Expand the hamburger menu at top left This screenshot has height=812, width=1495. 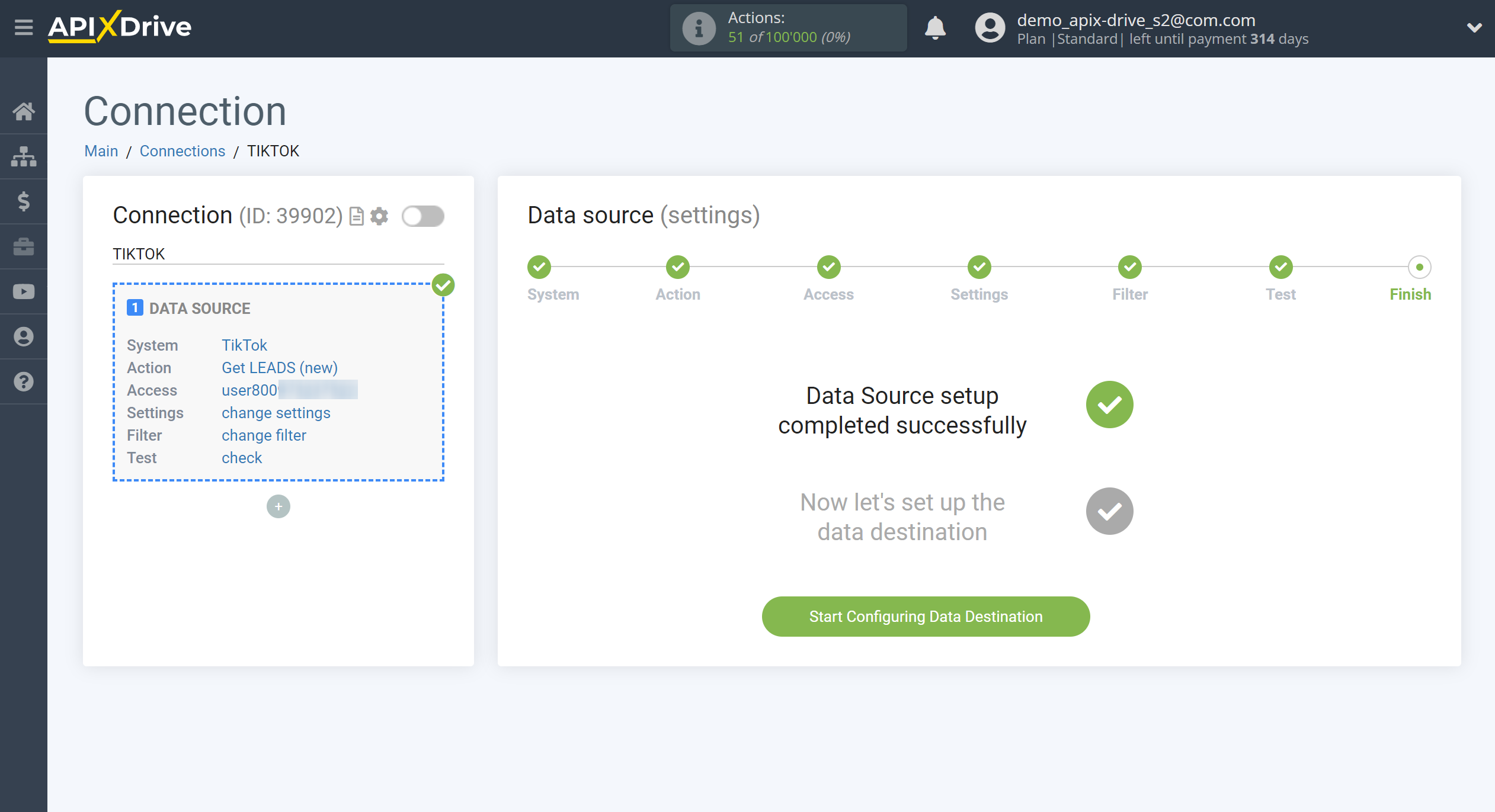[23, 28]
